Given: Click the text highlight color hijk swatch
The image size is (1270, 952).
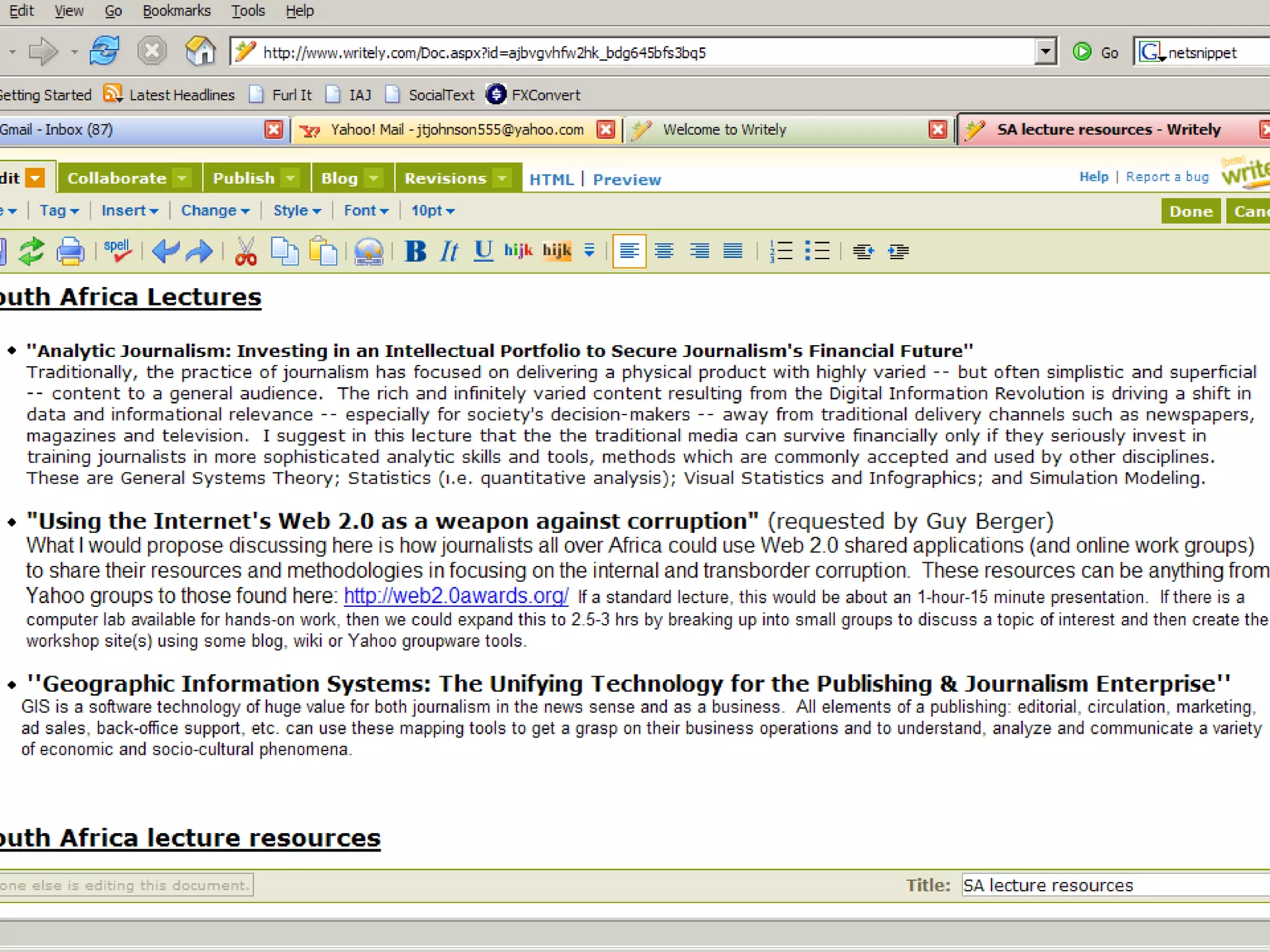Looking at the screenshot, I should (556, 251).
